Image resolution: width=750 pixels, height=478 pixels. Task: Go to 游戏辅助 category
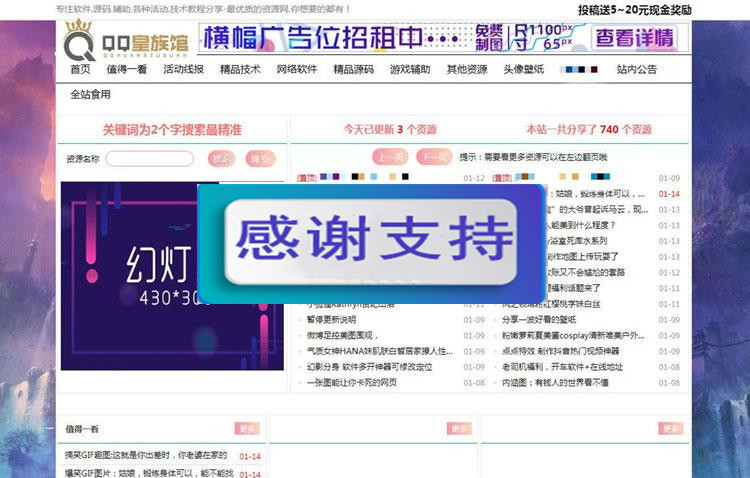click(x=410, y=69)
